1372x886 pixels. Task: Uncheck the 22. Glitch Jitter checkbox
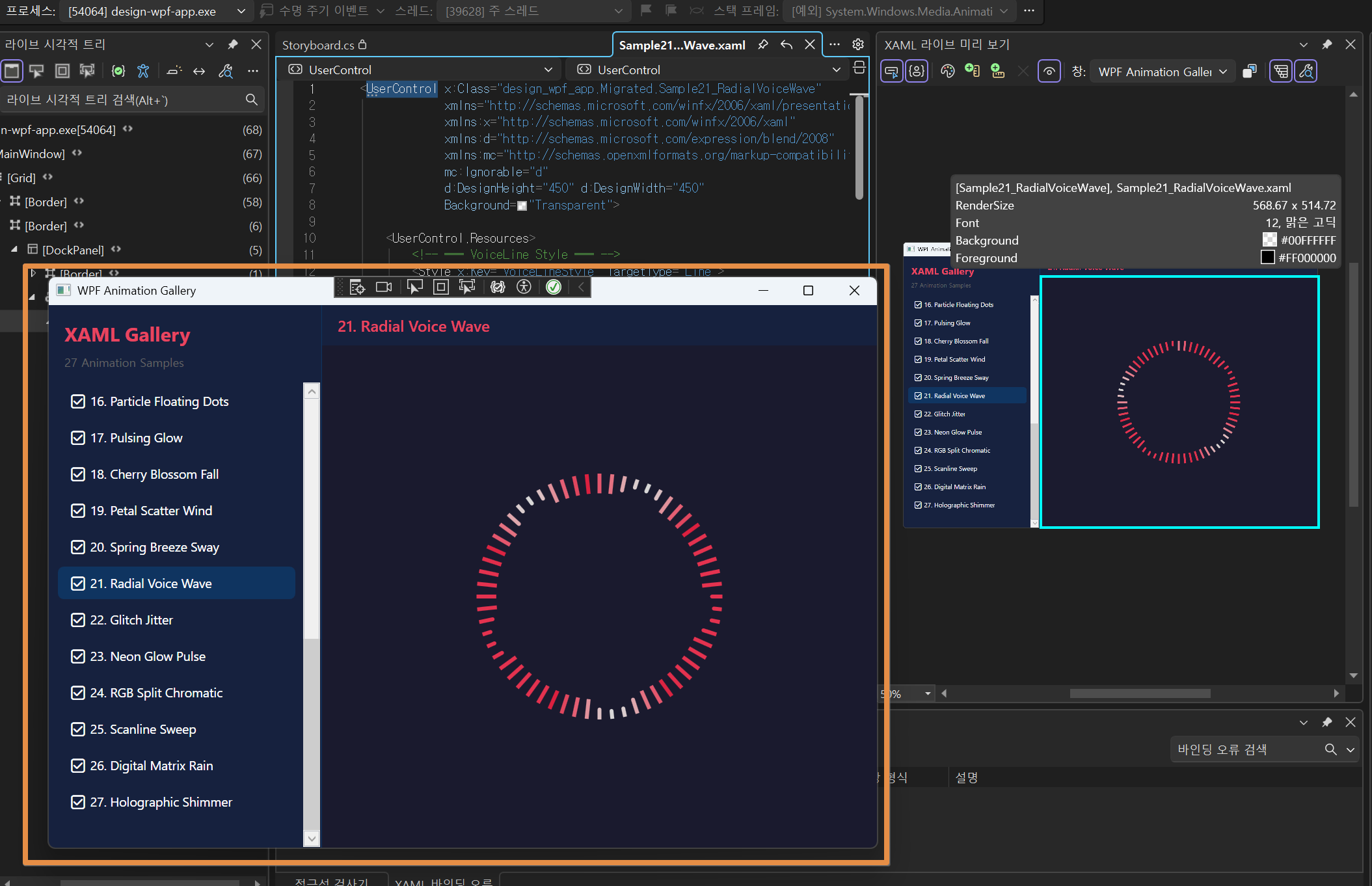pos(78,620)
